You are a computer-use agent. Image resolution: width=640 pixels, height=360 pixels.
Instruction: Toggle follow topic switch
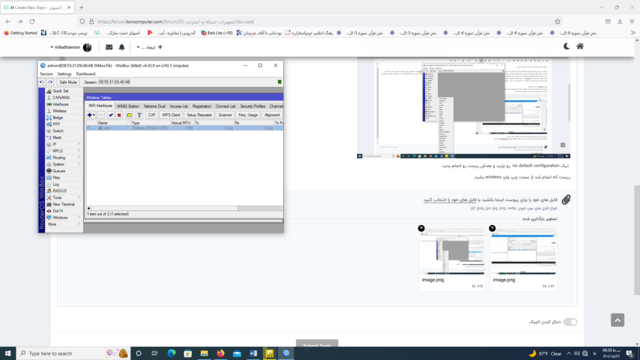click(570, 322)
